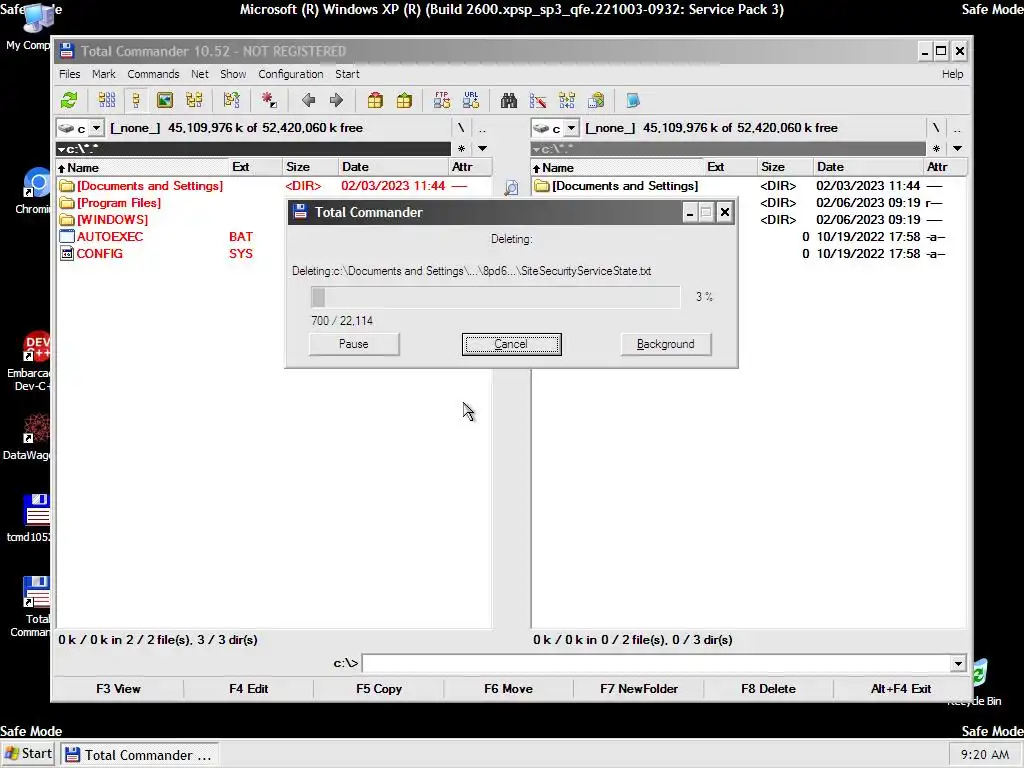Open left panel directory history dropdown arrow

click(x=483, y=149)
